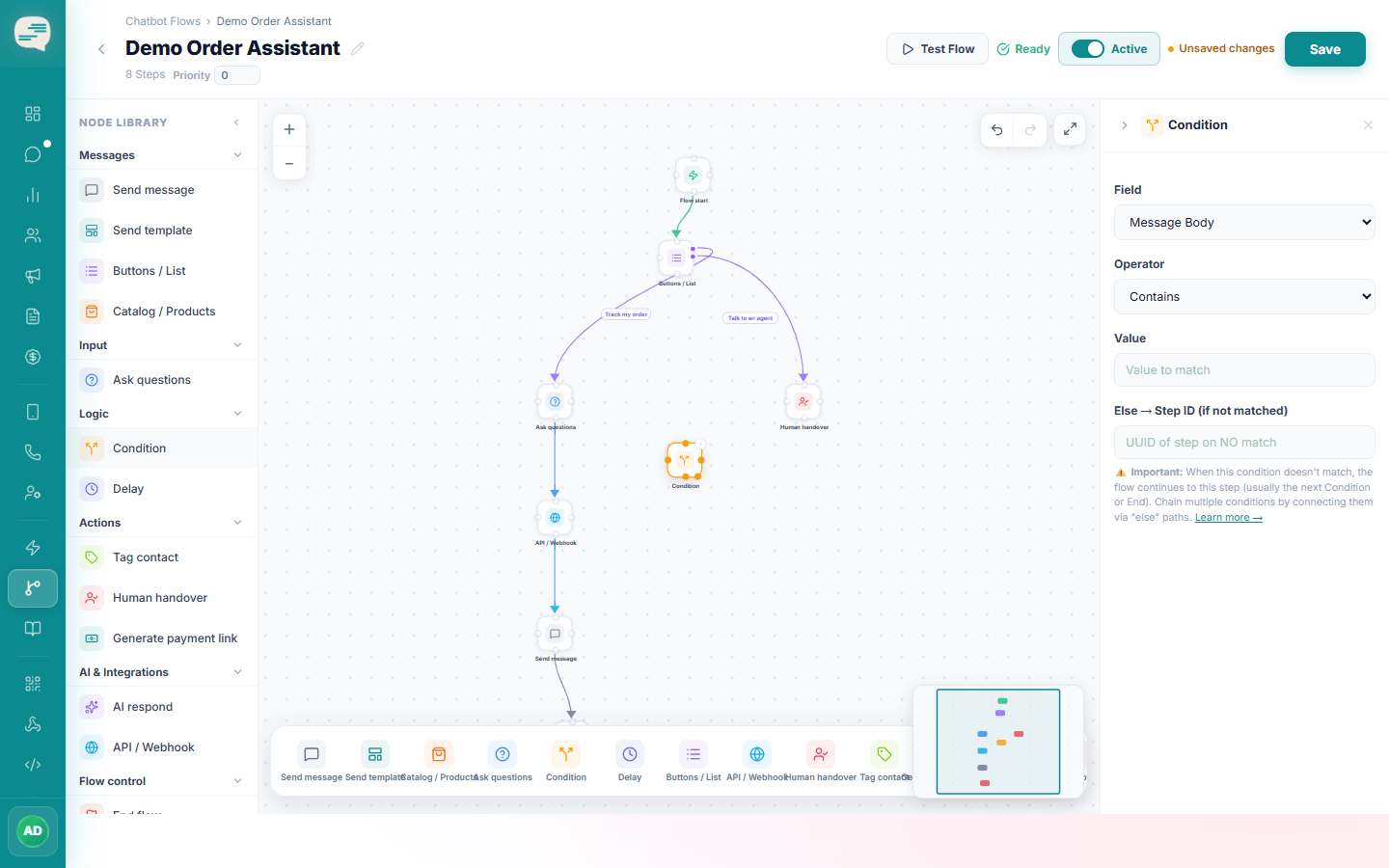Open the developer code sidebar icon

(x=33, y=765)
